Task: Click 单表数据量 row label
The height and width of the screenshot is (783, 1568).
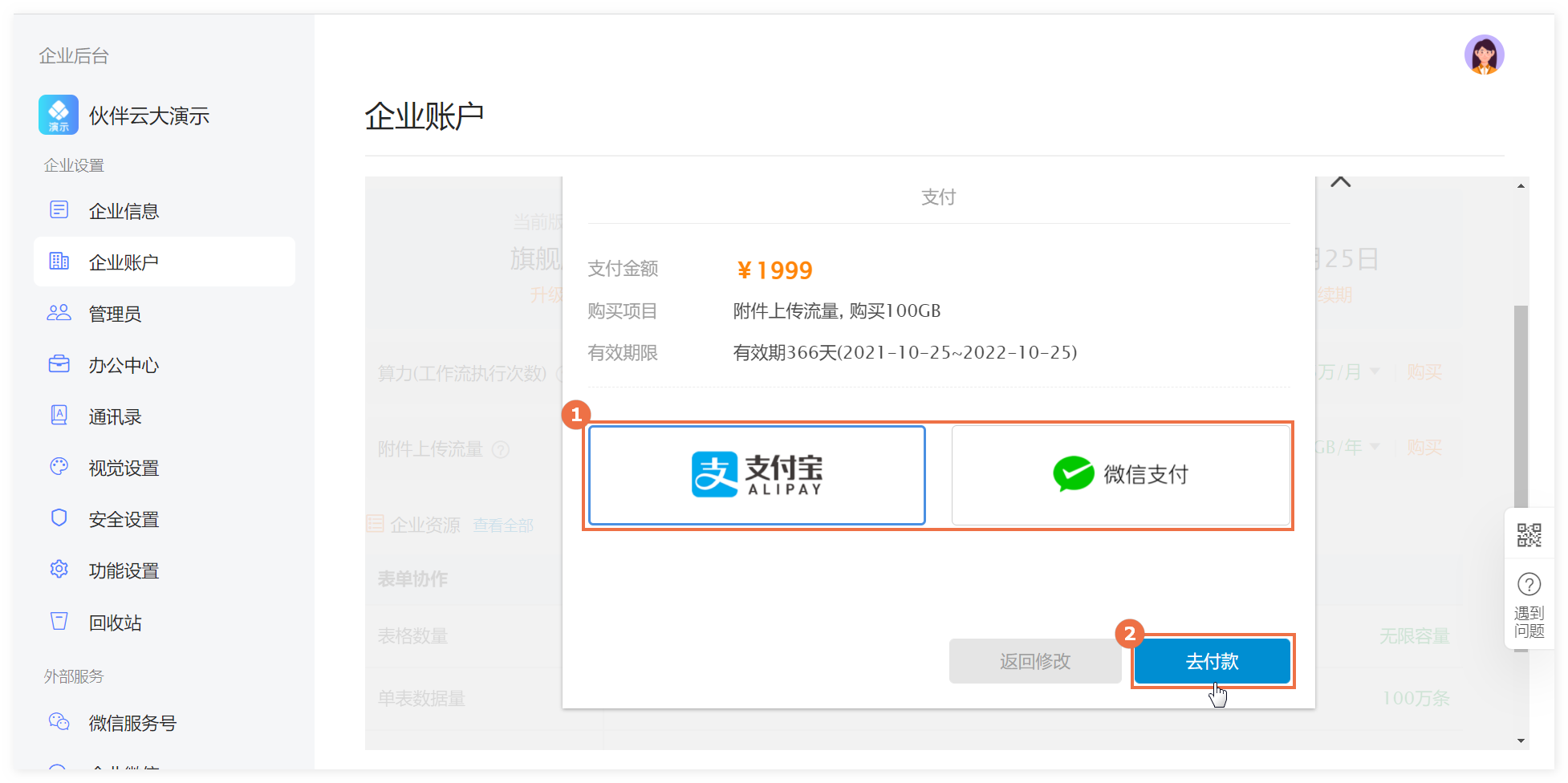Action: pyautogui.click(x=421, y=698)
